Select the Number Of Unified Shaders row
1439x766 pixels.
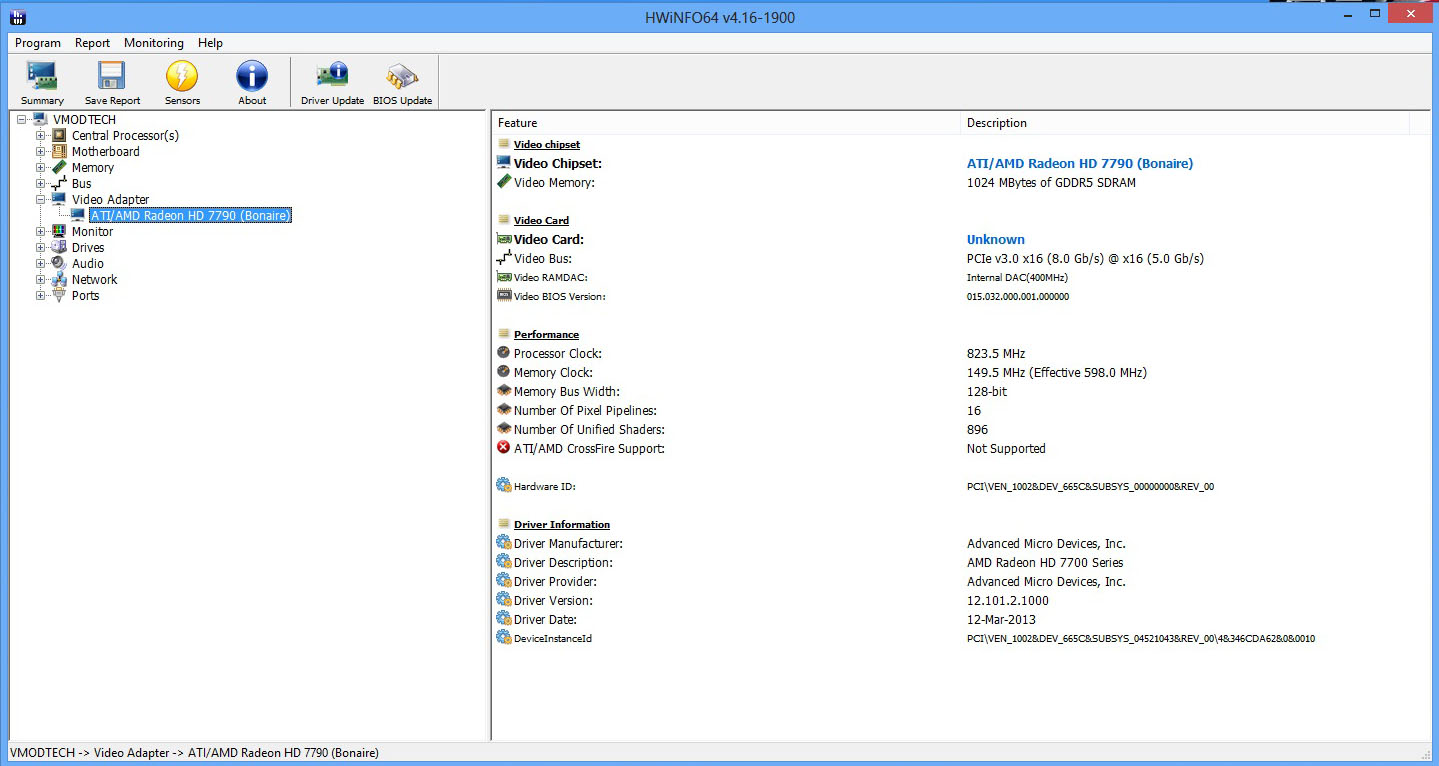point(960,429)
